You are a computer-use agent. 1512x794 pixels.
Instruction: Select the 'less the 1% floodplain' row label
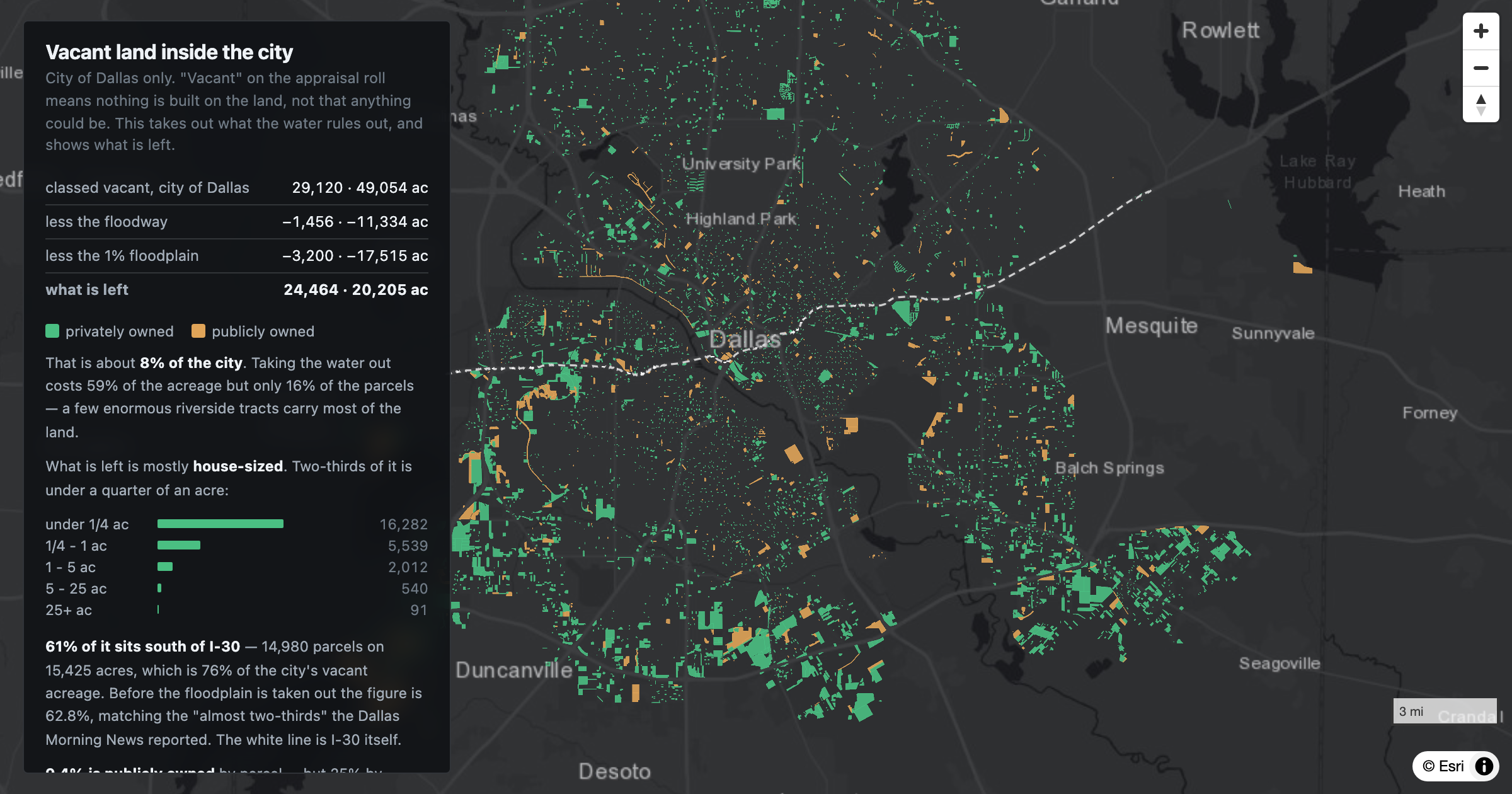click(x=122, y=256)
